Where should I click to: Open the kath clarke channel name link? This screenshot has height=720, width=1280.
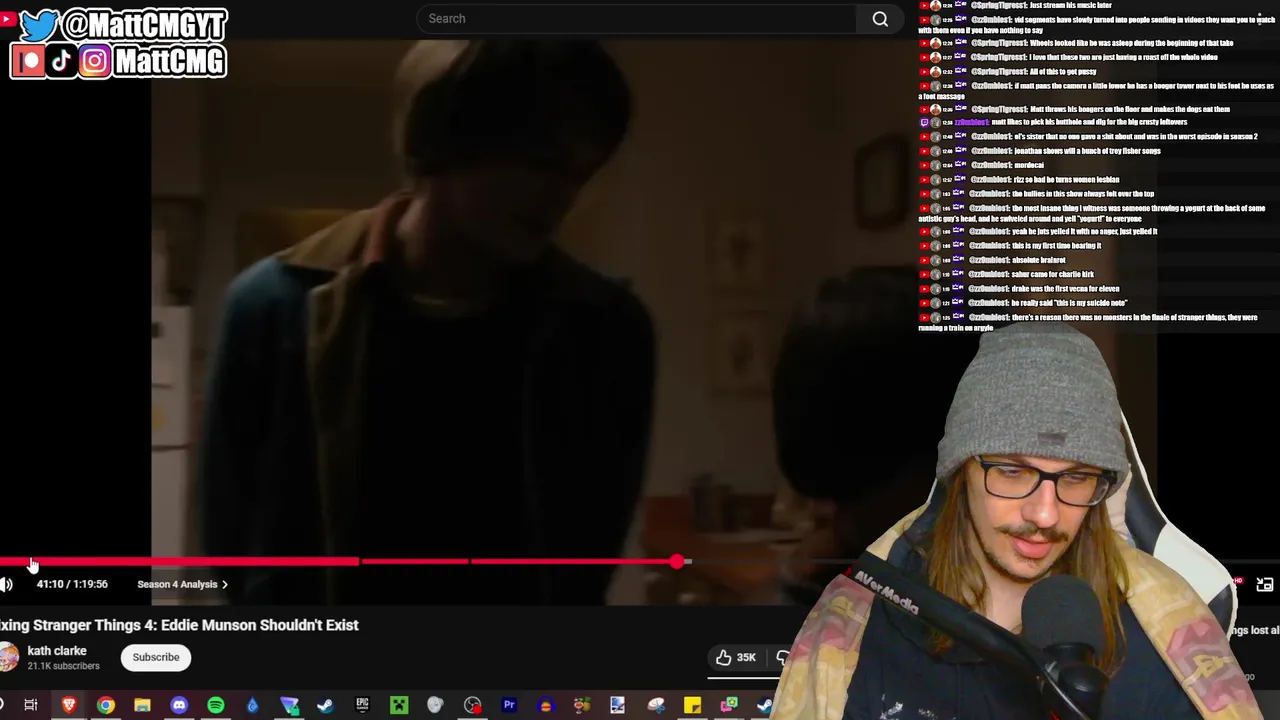tap(57, 651)
